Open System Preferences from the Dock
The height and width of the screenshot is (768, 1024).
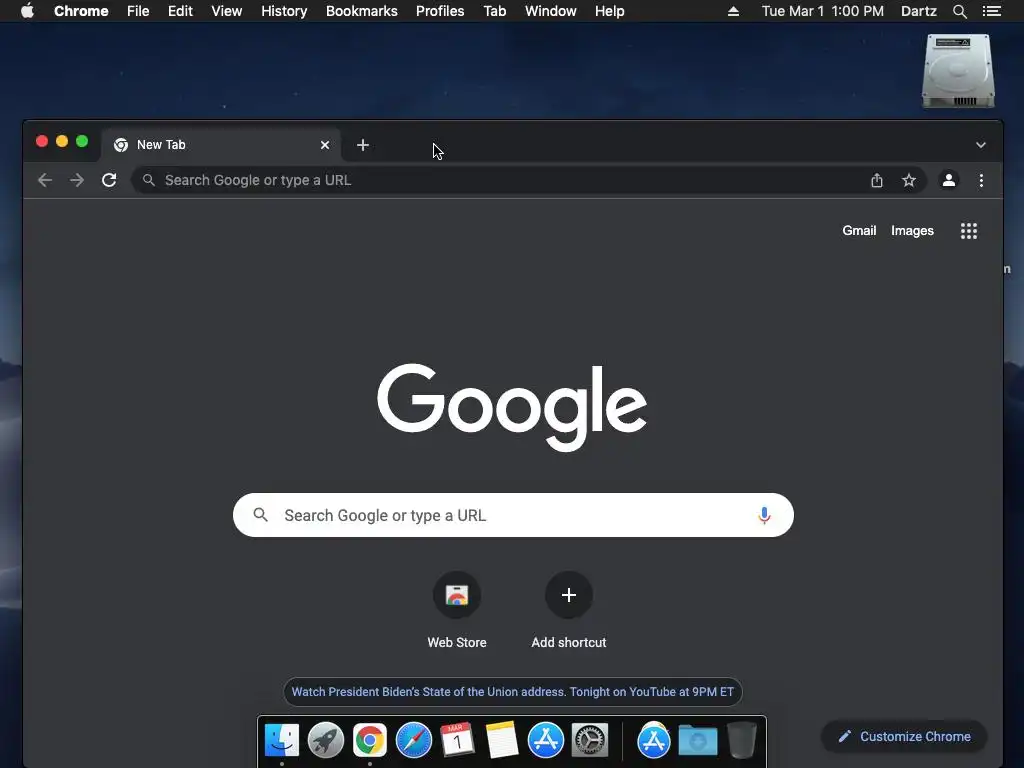point(590,740)
